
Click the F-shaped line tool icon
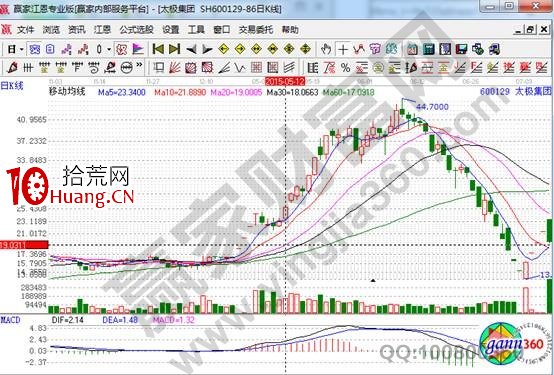coord(77,66)
